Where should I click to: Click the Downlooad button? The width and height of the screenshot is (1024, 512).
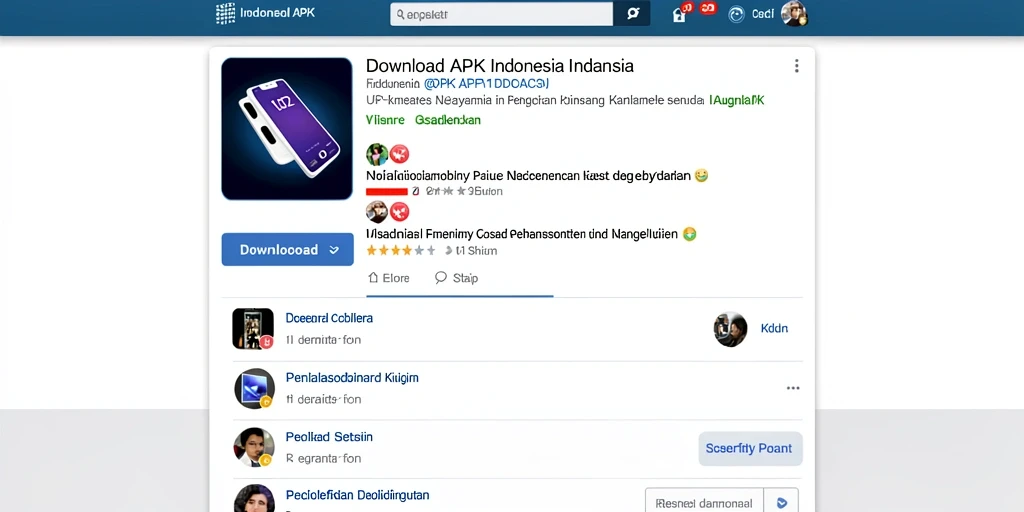click(287, 249)
